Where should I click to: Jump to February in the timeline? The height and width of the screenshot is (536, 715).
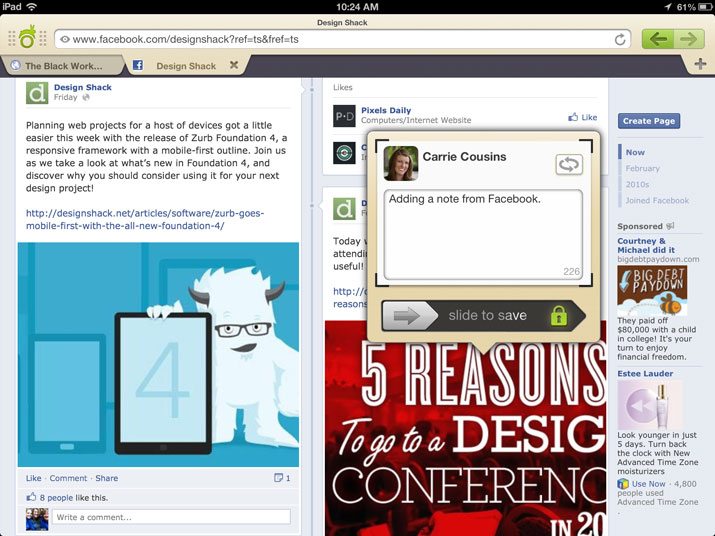pyautogui.click(x=642, y=168)
